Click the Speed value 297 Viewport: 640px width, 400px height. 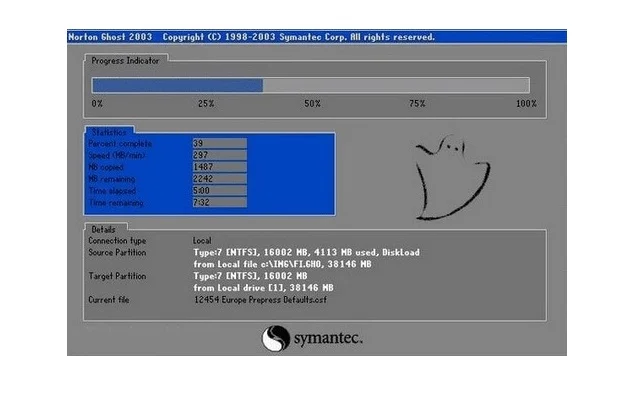[x=220, y=155]
